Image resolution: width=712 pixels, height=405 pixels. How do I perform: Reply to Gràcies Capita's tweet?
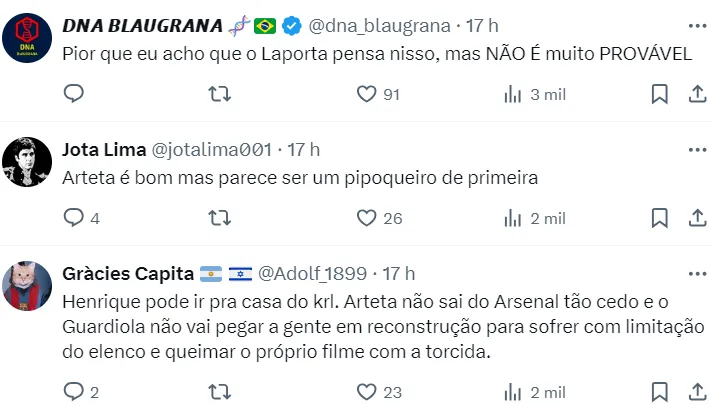pos(74,392)
